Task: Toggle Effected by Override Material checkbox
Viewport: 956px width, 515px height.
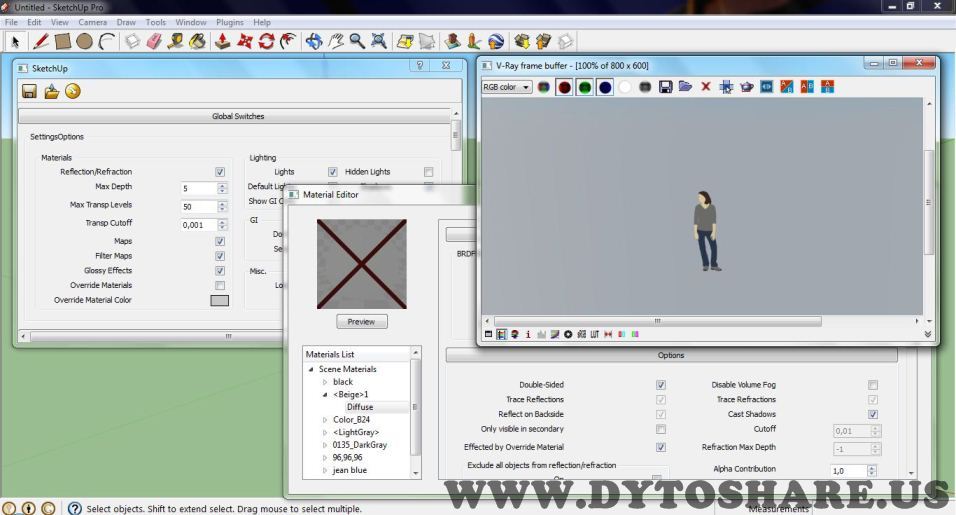Action: (661, 447)
